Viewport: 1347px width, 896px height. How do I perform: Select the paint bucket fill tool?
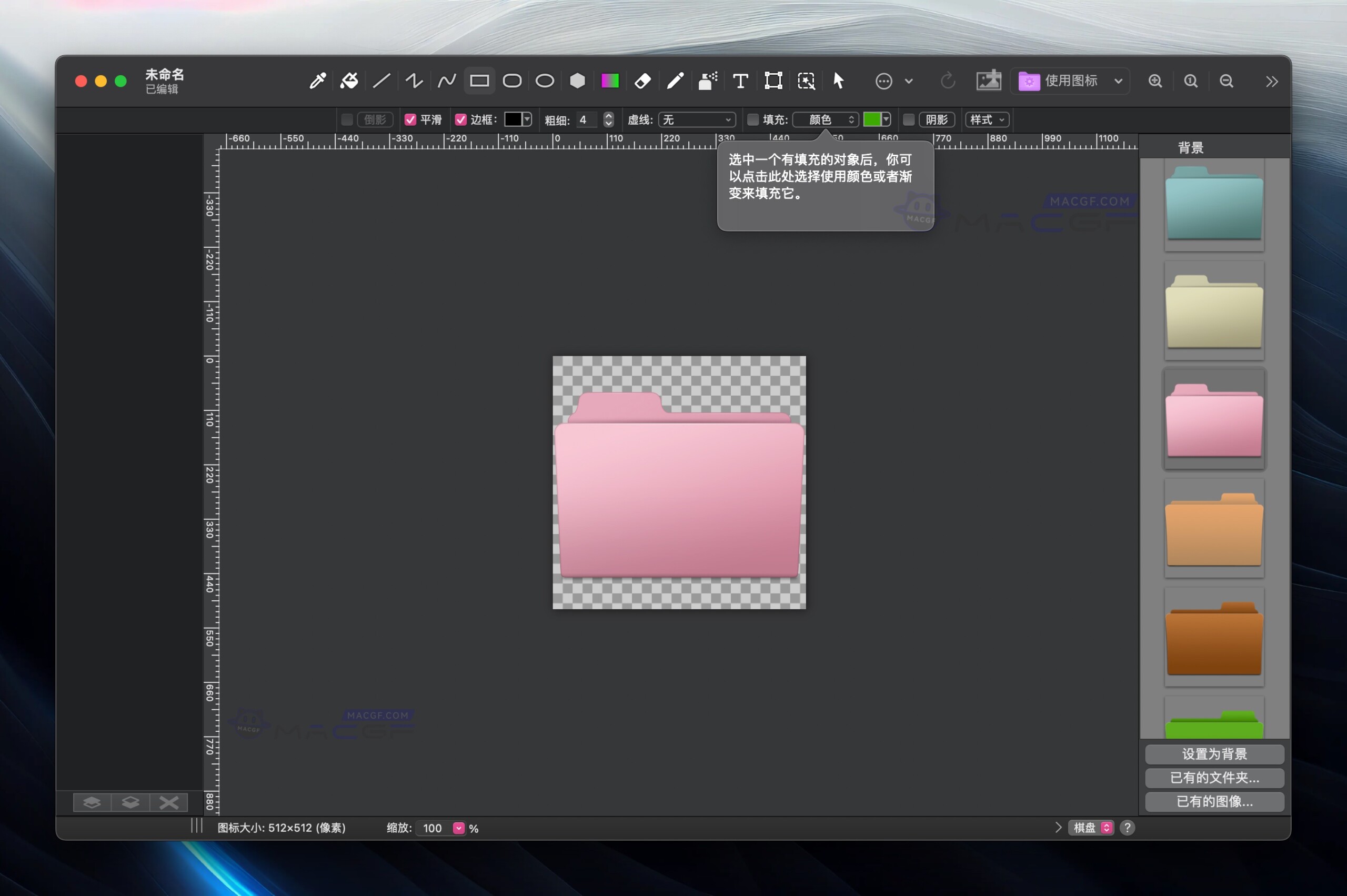[349, 81]
